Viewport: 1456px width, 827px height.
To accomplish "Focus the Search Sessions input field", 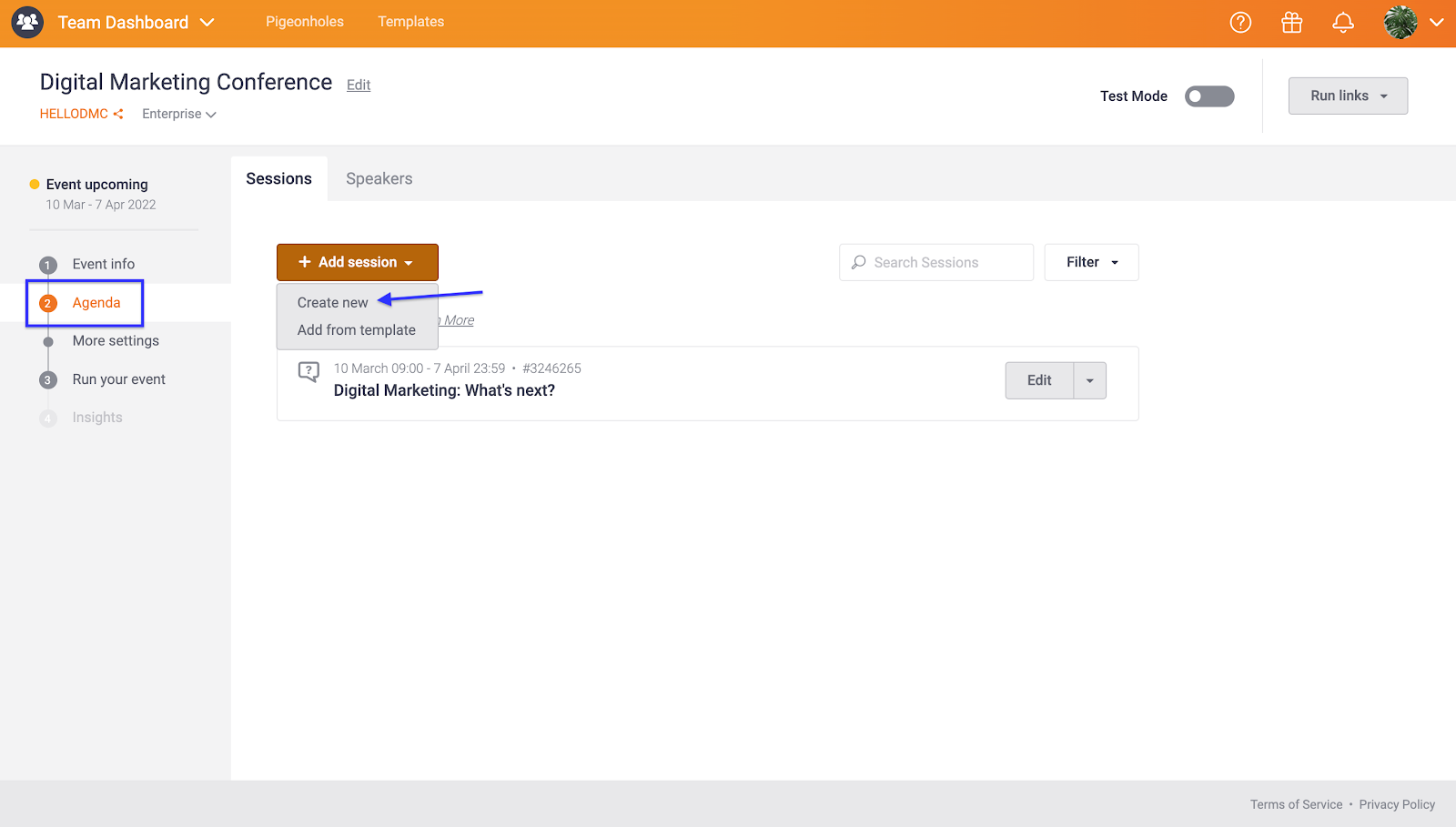I will point(946,263).
